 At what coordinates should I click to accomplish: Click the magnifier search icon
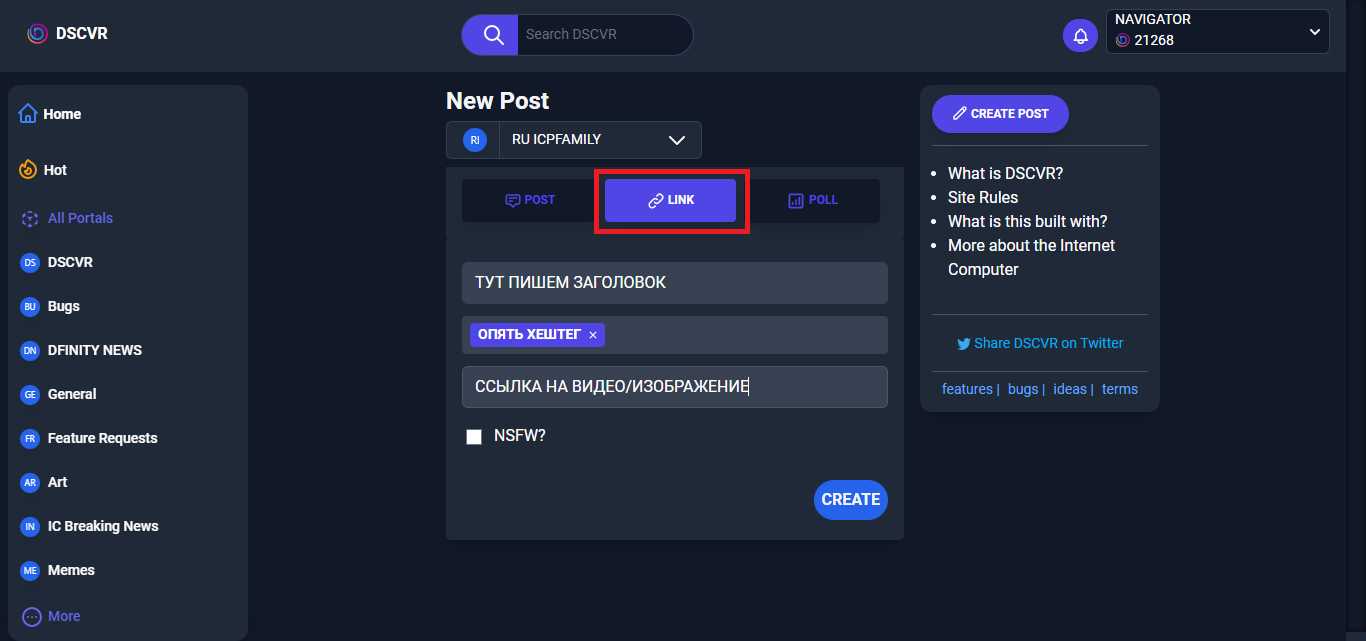(492, 35)
